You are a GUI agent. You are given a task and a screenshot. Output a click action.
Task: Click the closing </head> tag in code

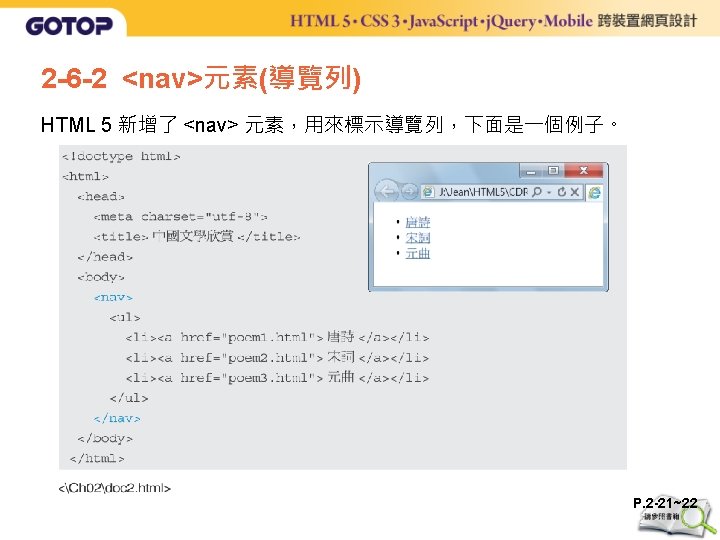[105, 257]
